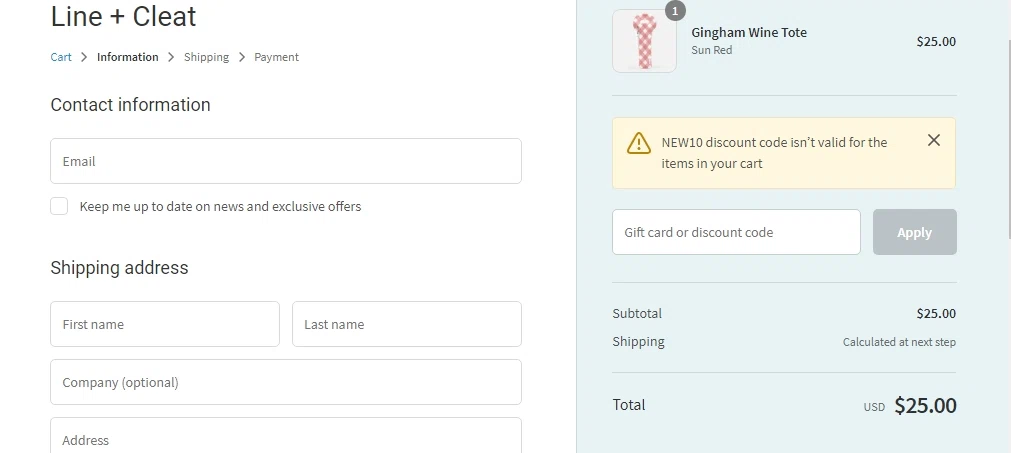Image resolution: width=1011 pixels, height=453 pixels.
Task: Dismiss the NEW10 discount warning
Action: [933, 140]
